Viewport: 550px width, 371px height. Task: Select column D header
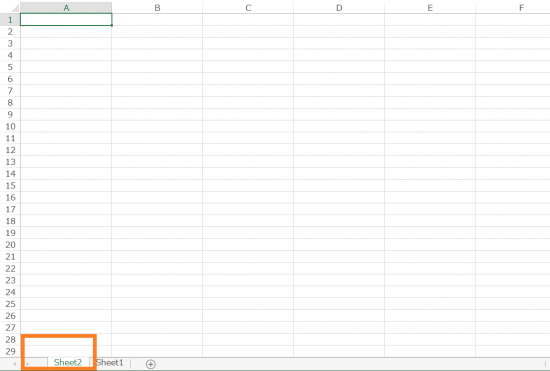(339, 8)
